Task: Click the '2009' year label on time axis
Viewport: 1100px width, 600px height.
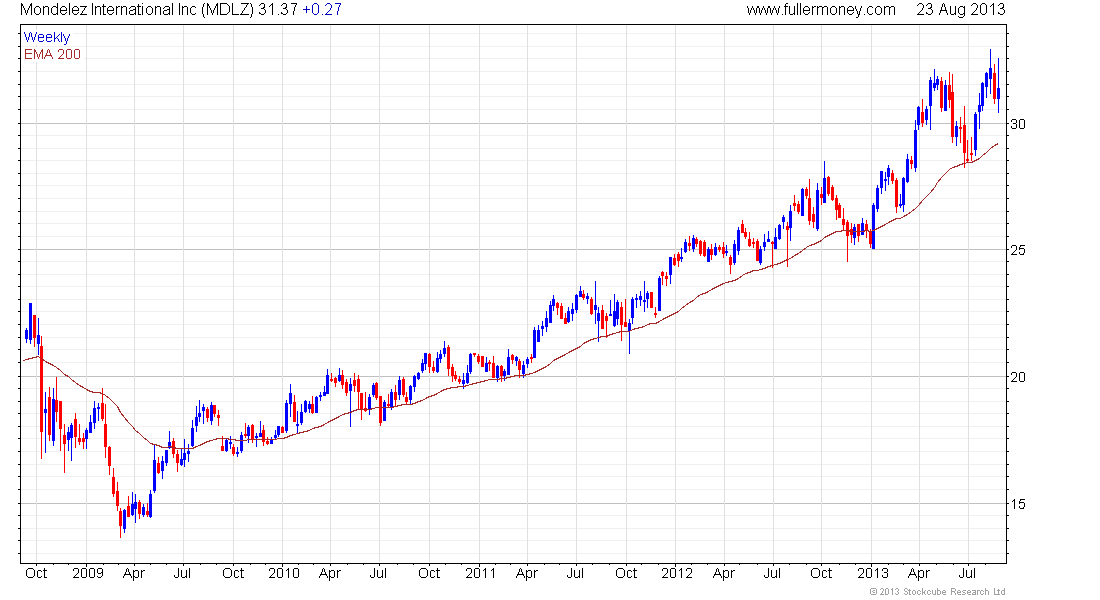Action: [88, 573]
